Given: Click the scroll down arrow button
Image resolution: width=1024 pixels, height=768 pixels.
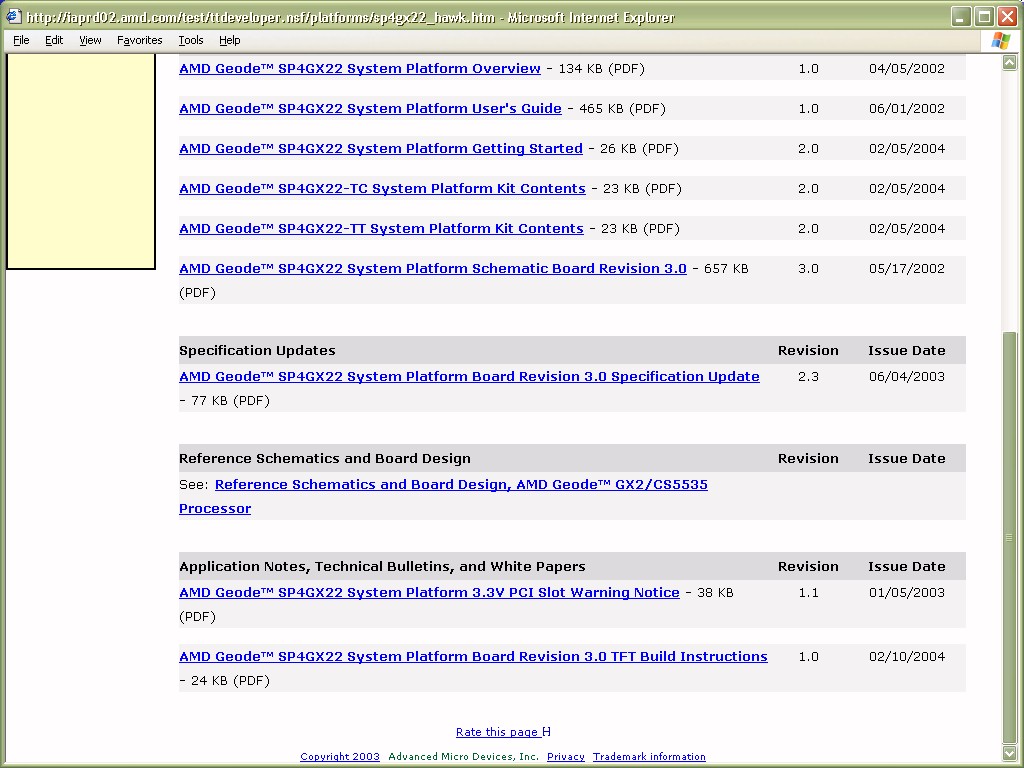Looking at the screenshot, I should [1010, 752].
